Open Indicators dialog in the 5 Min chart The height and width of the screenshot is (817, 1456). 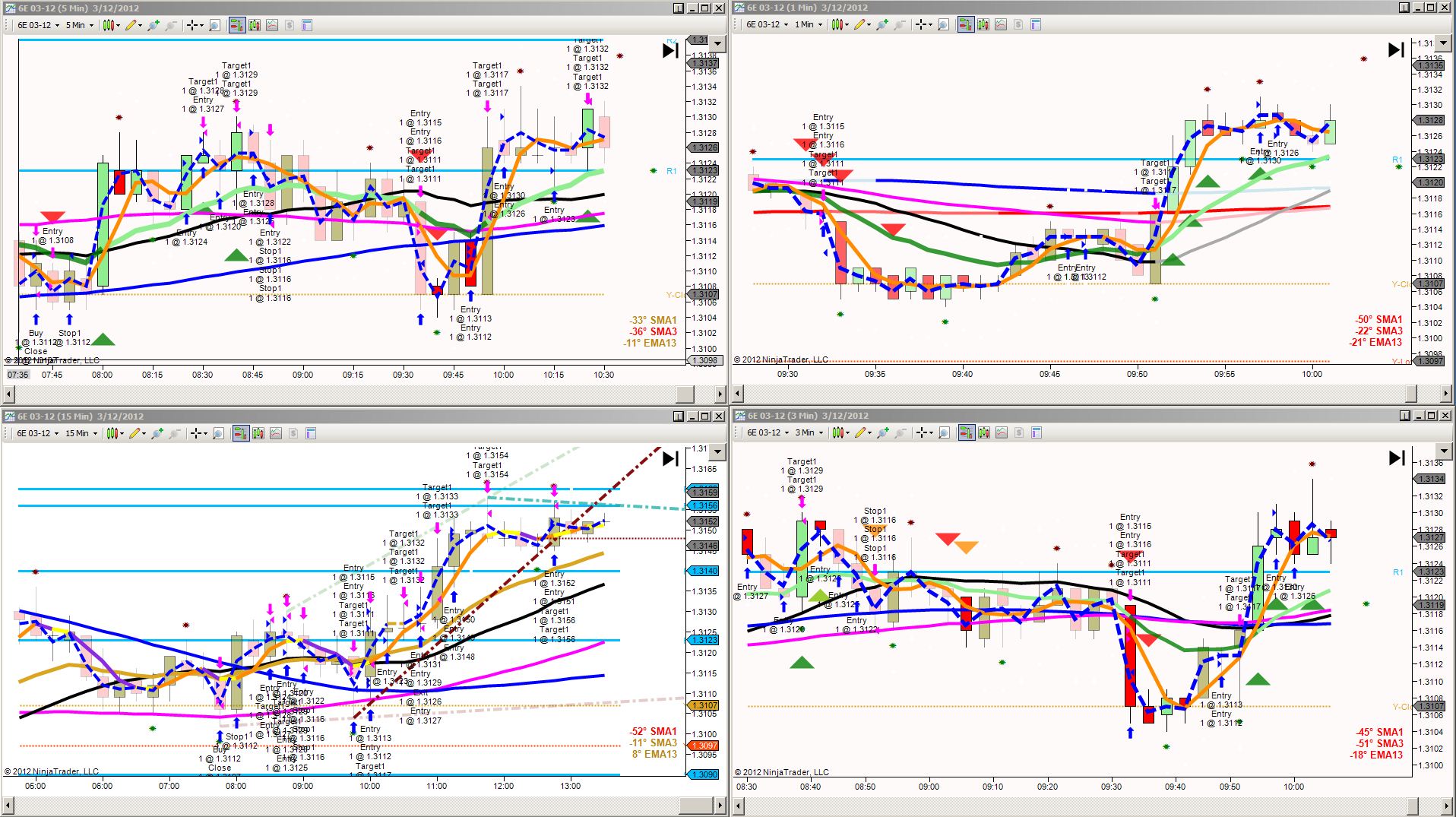coord(272,25)
